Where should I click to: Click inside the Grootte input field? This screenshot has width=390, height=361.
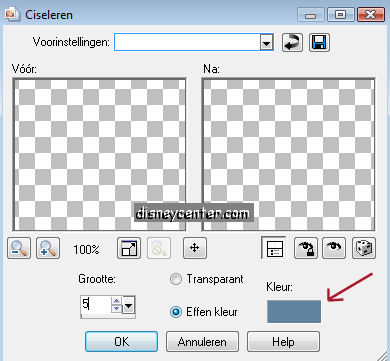pos(96,305)
